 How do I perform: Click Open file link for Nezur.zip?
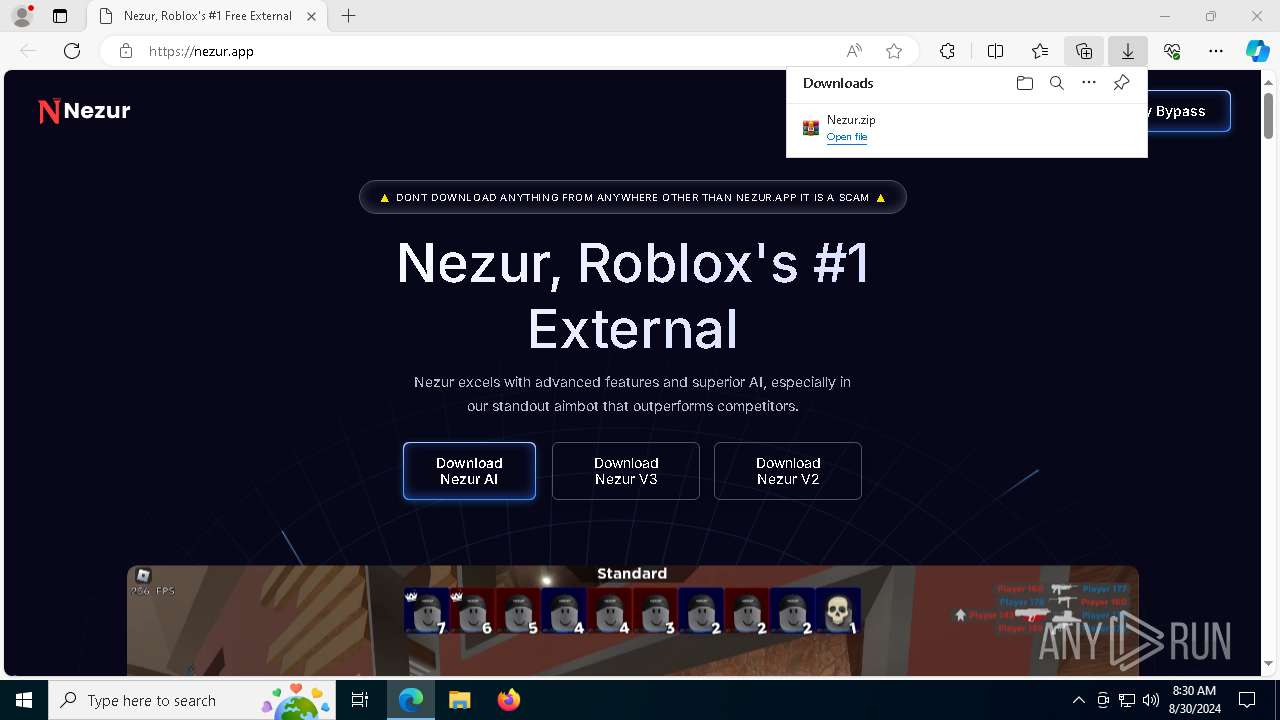pos(847,137)
